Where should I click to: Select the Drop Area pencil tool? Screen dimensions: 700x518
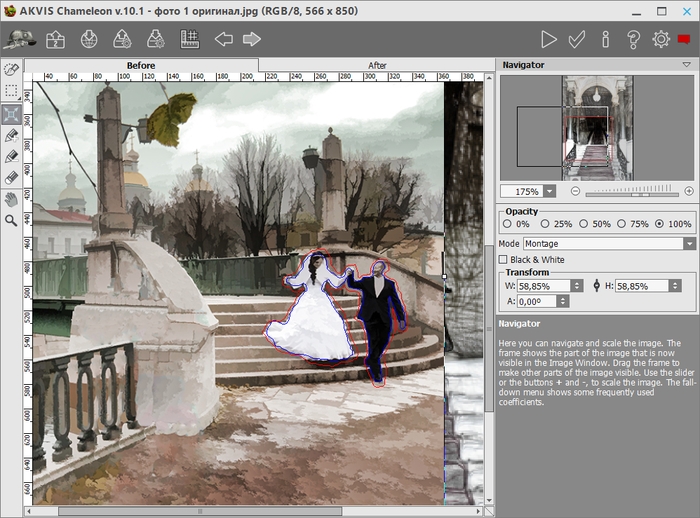coord(11,156)
